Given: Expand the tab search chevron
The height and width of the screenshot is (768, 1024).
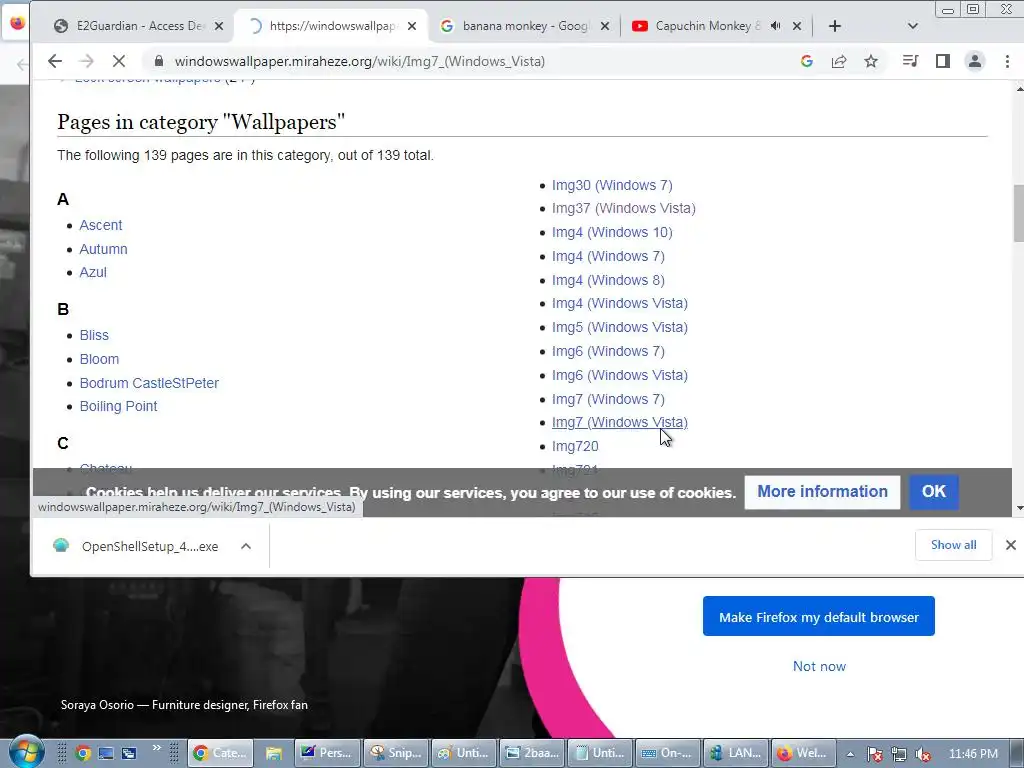Looking at the screenshot, I should click(913, 26).
